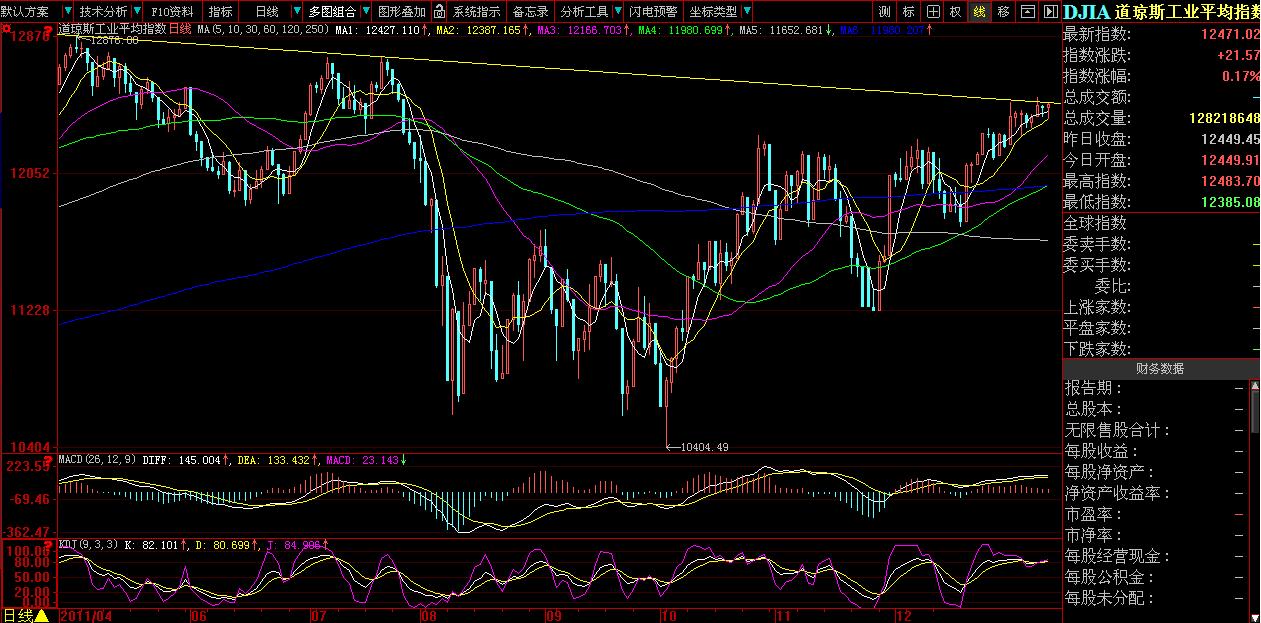The image size is (1261, 623).
Task: Click the 权 ex-rights adjustment icon
Action: pyautogui.click(x=955, y=11)
